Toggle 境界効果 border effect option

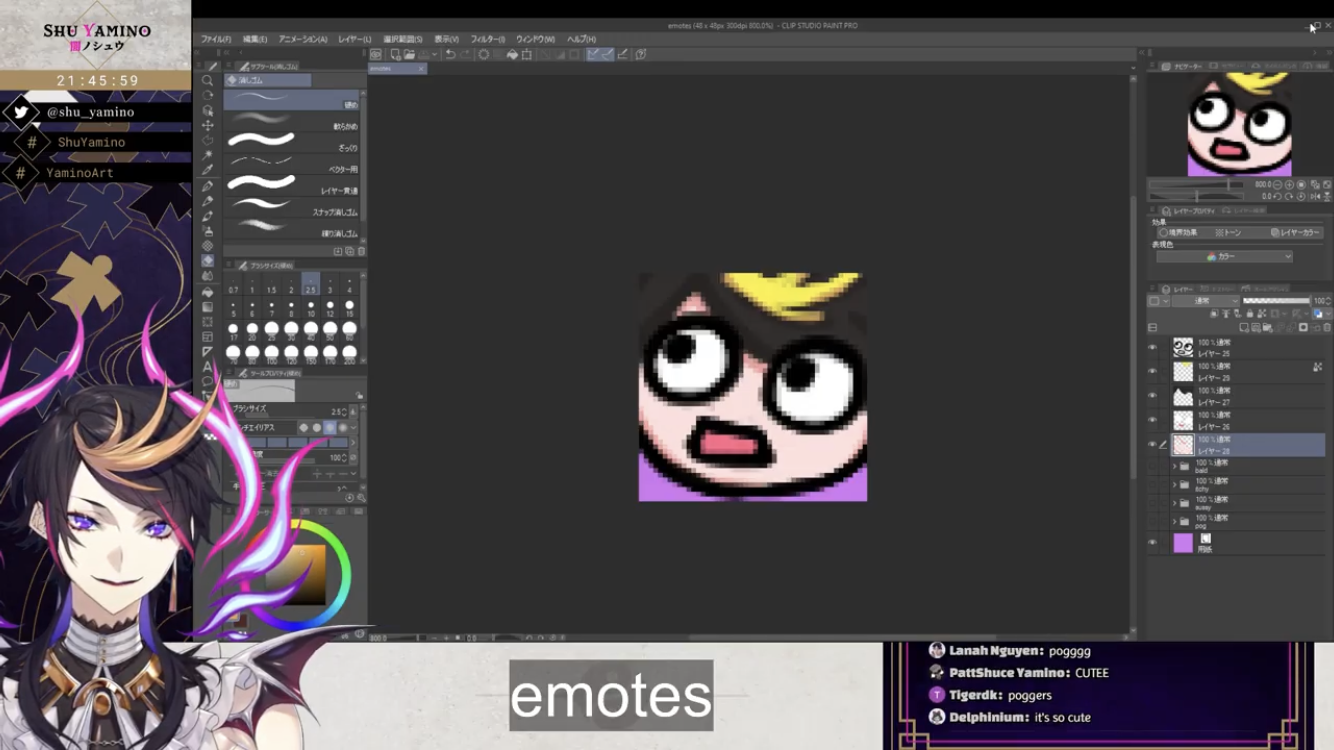[x=1178, y=232]
